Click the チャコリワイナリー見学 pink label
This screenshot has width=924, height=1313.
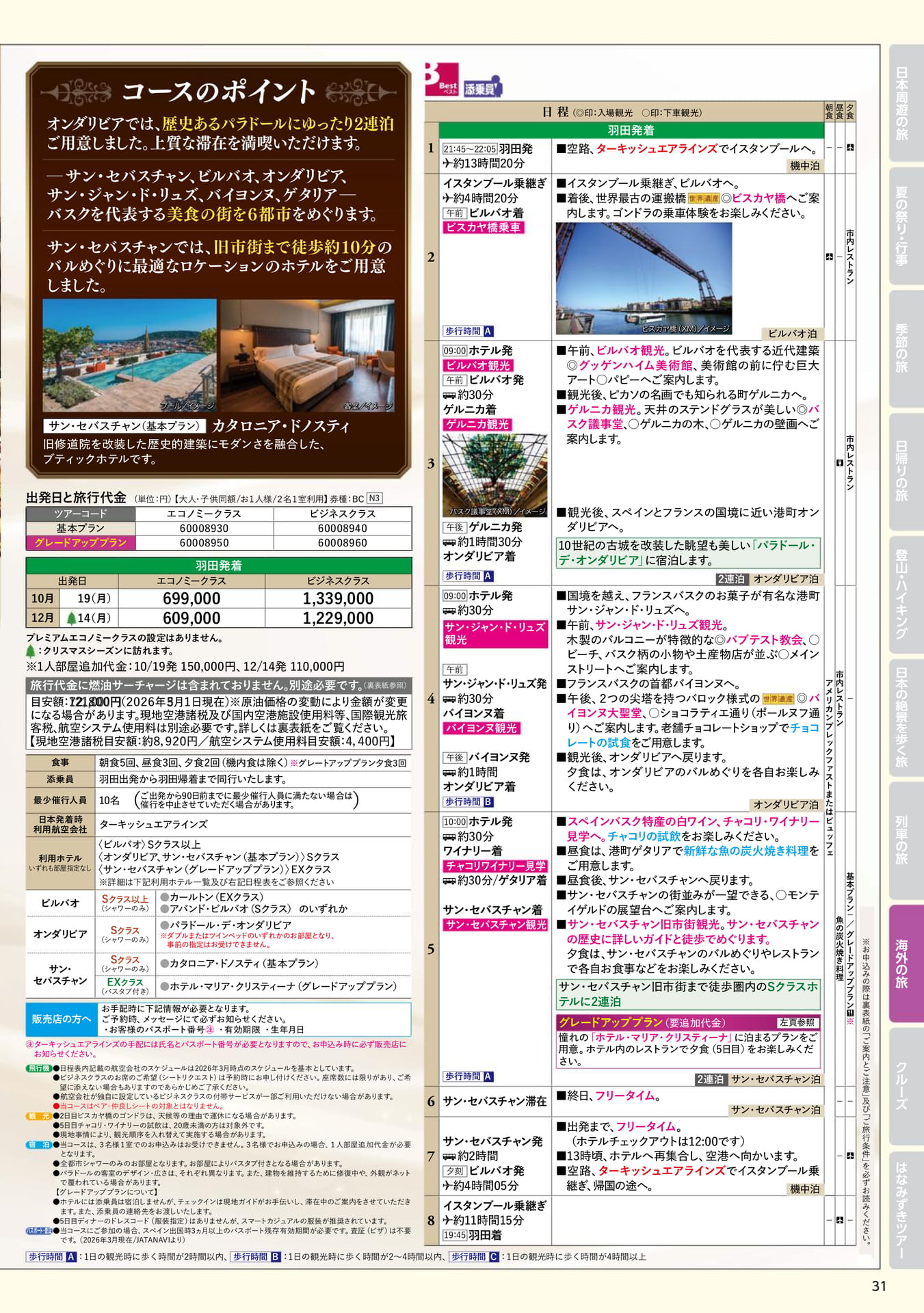pyautogui.click(x=495, y=866)
